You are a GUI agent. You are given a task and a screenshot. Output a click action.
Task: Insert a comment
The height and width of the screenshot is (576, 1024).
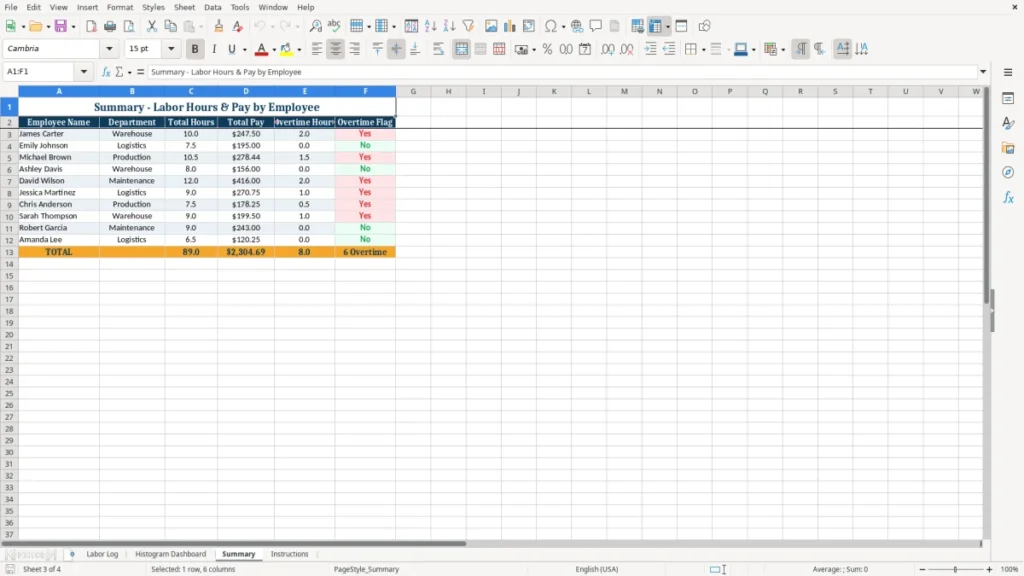click(596, 26)
